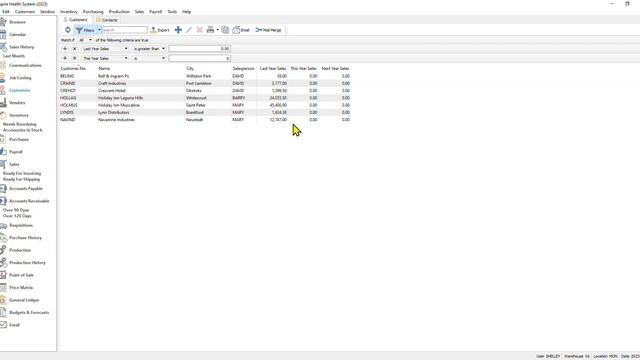
Task: Select the Customers sidebar module
Action: (x=20, y=90)
